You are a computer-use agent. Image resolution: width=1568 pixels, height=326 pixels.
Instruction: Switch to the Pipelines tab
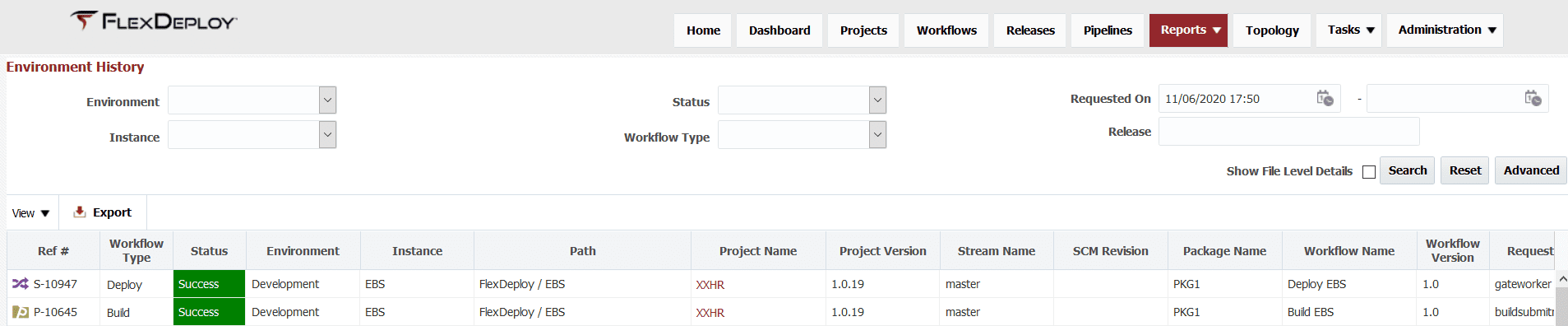pos(1108,30)
